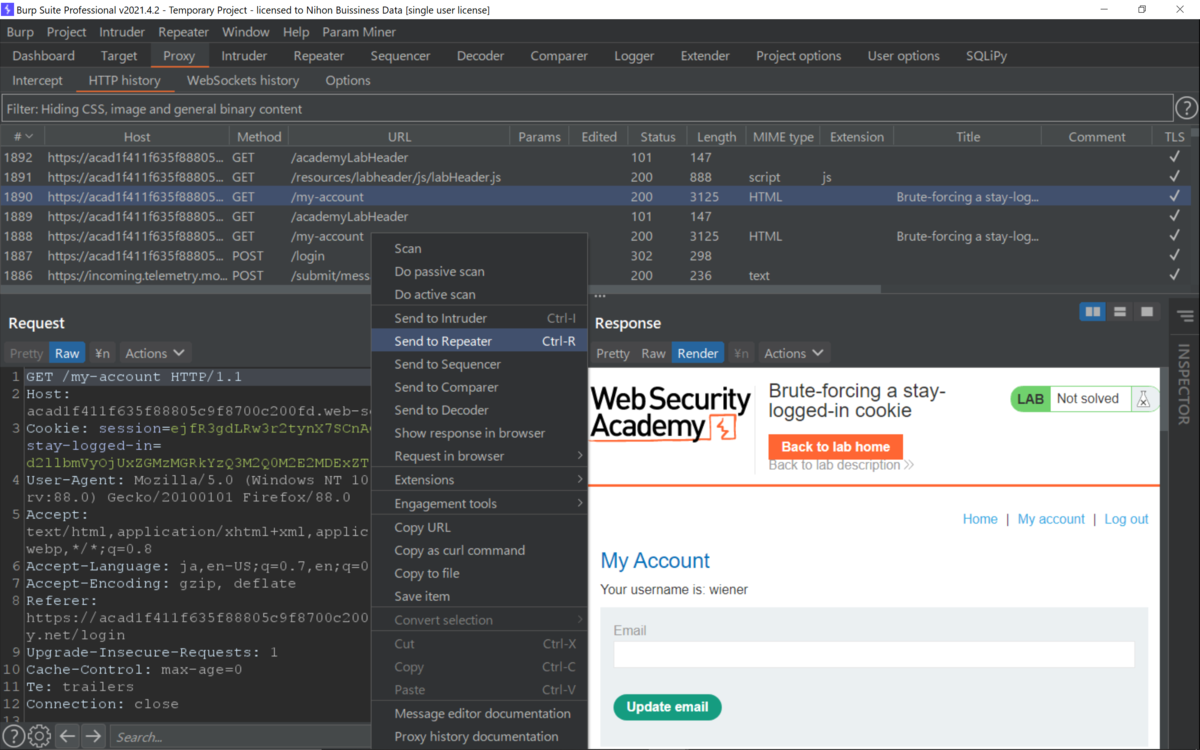Toggle ¥n non-printable characters in Request pane

pyautogui.click(x=102, y=353)
